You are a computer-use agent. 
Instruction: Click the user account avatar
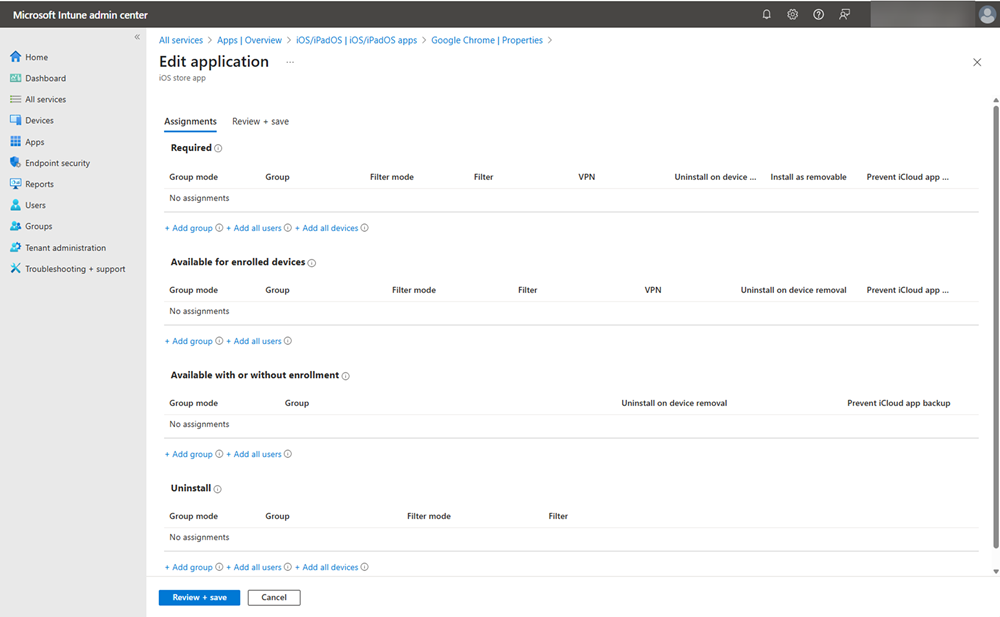(986, 15)
